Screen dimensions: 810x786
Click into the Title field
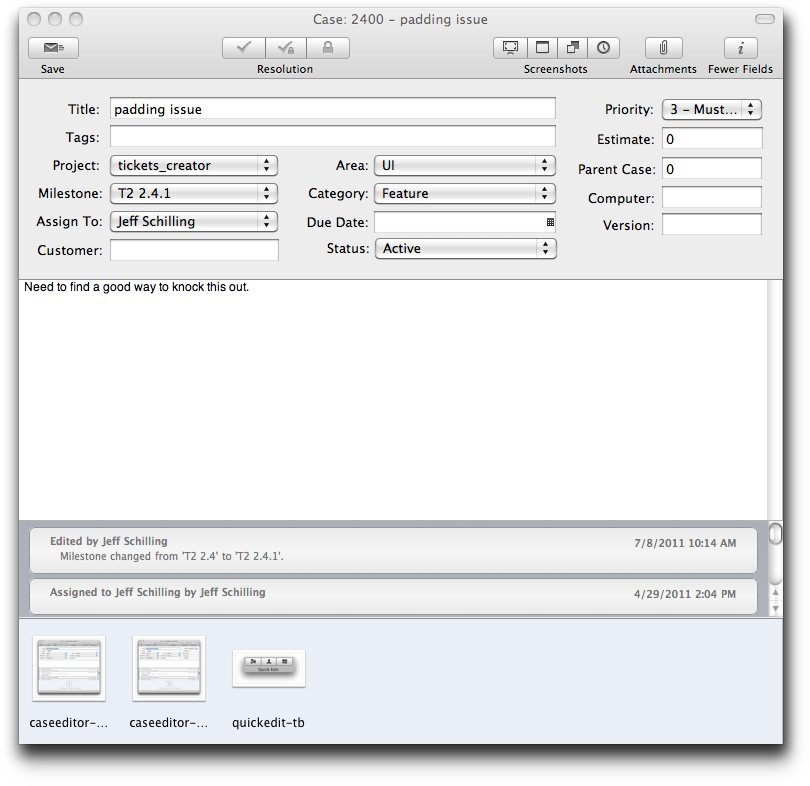click(x=333, y=109)
